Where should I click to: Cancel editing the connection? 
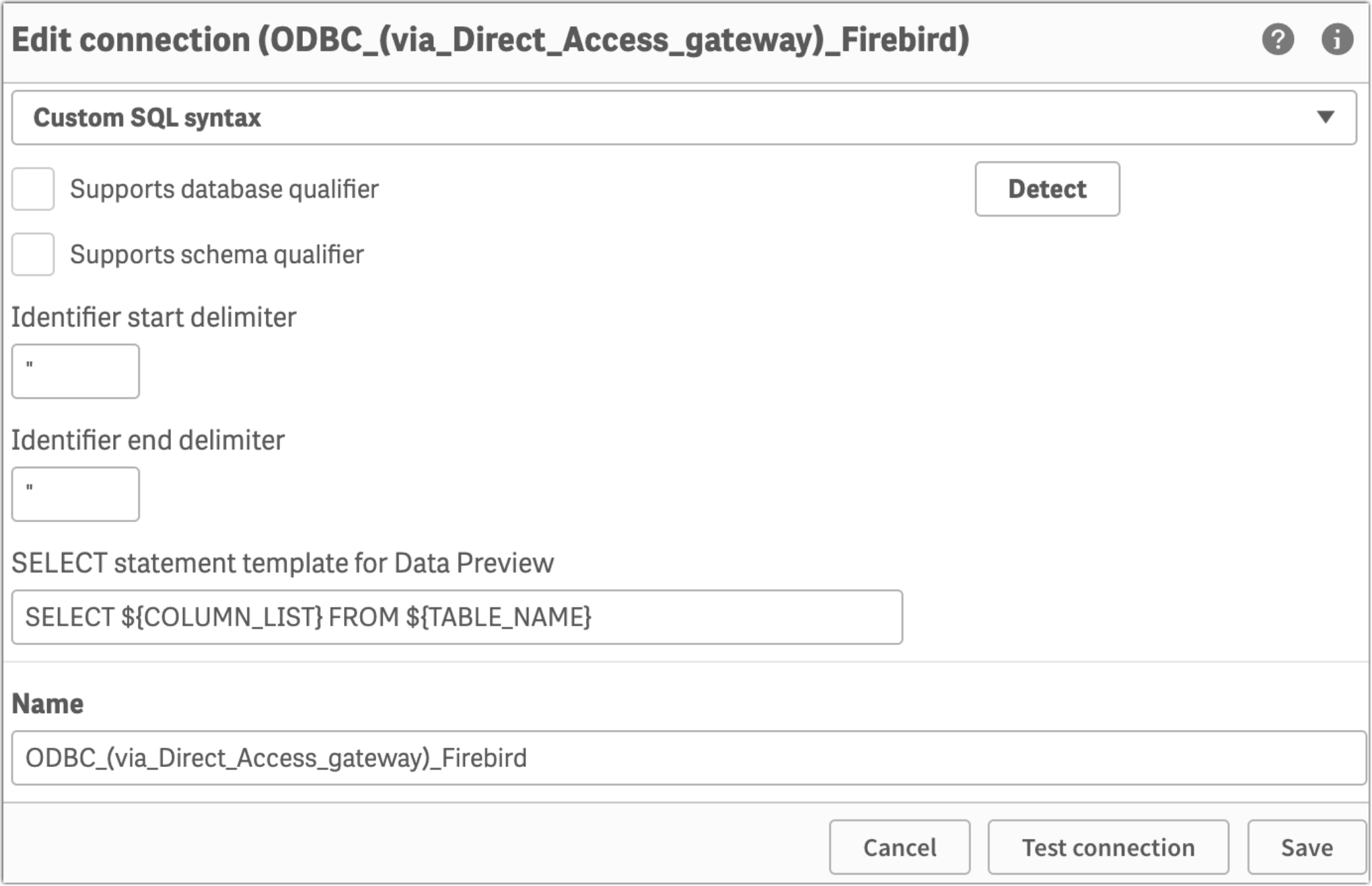900,847
